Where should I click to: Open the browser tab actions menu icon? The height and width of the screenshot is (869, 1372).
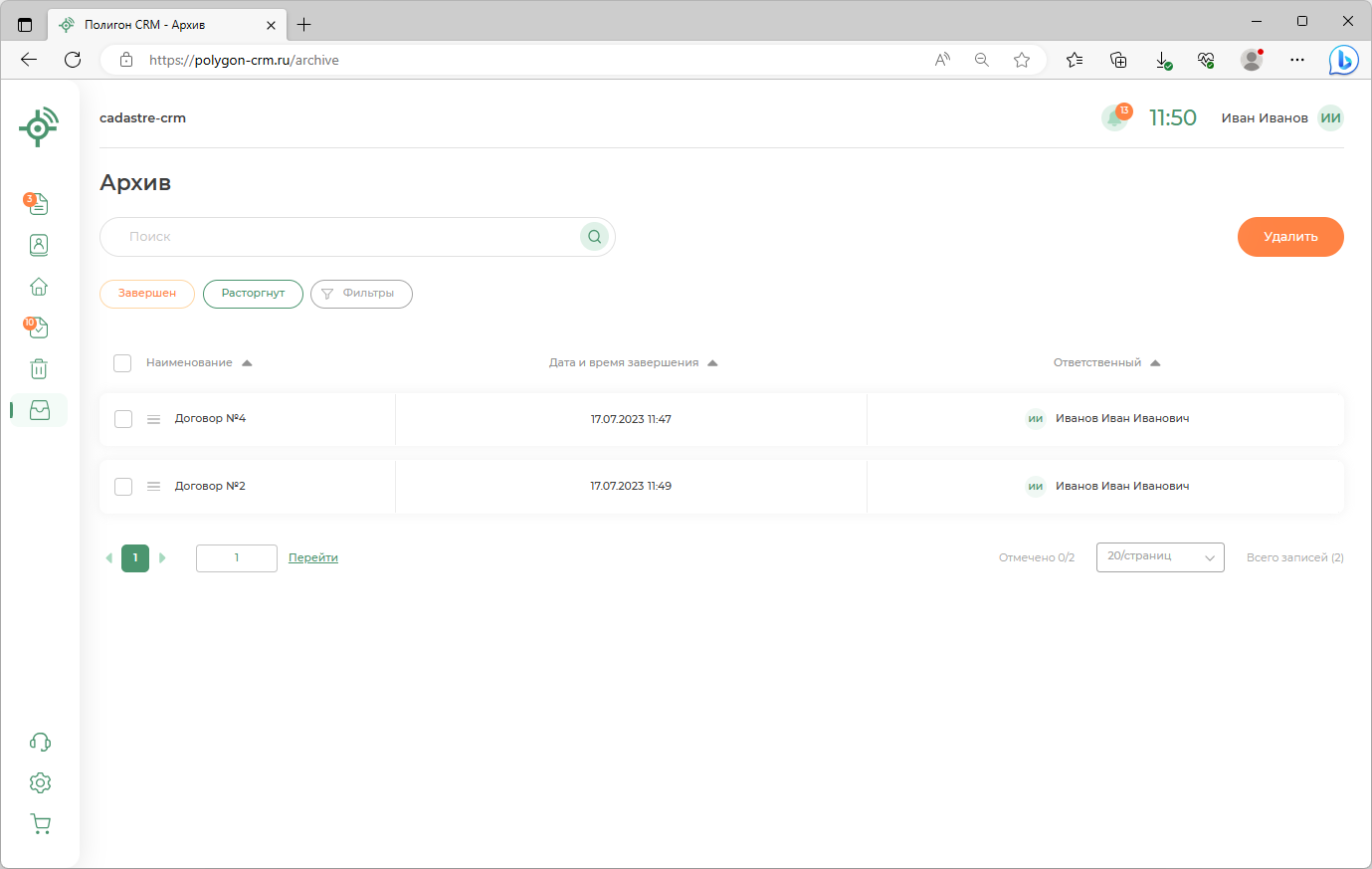[25, 25]
